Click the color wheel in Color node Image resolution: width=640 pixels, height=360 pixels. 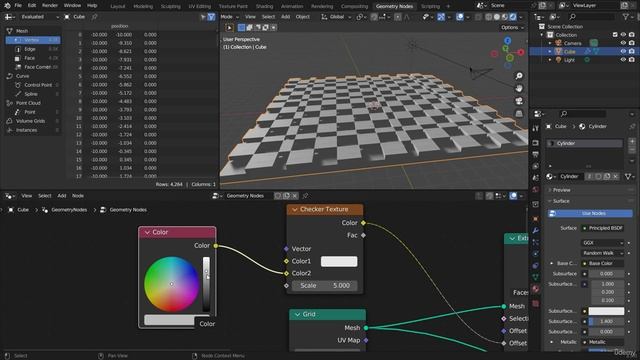coord(171,284)
